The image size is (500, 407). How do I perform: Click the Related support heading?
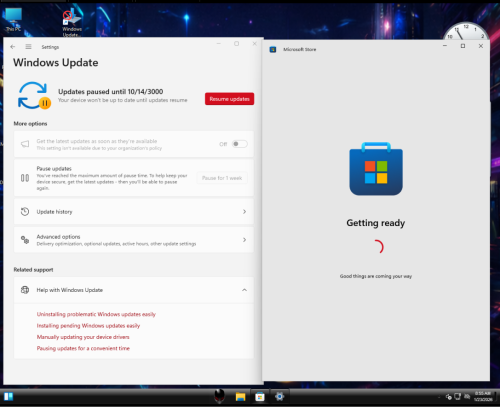coord(33,270)
